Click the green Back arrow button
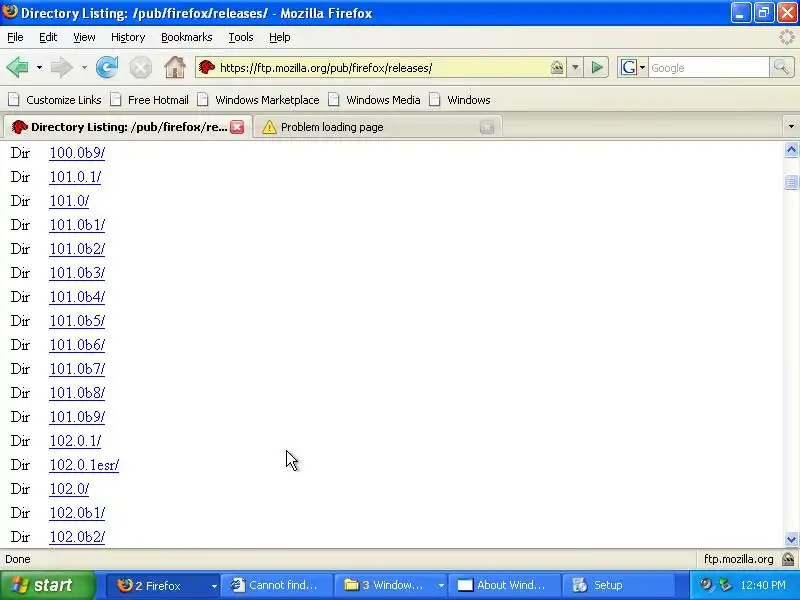This screenshot has height=600, width=800. click(17, 67)
